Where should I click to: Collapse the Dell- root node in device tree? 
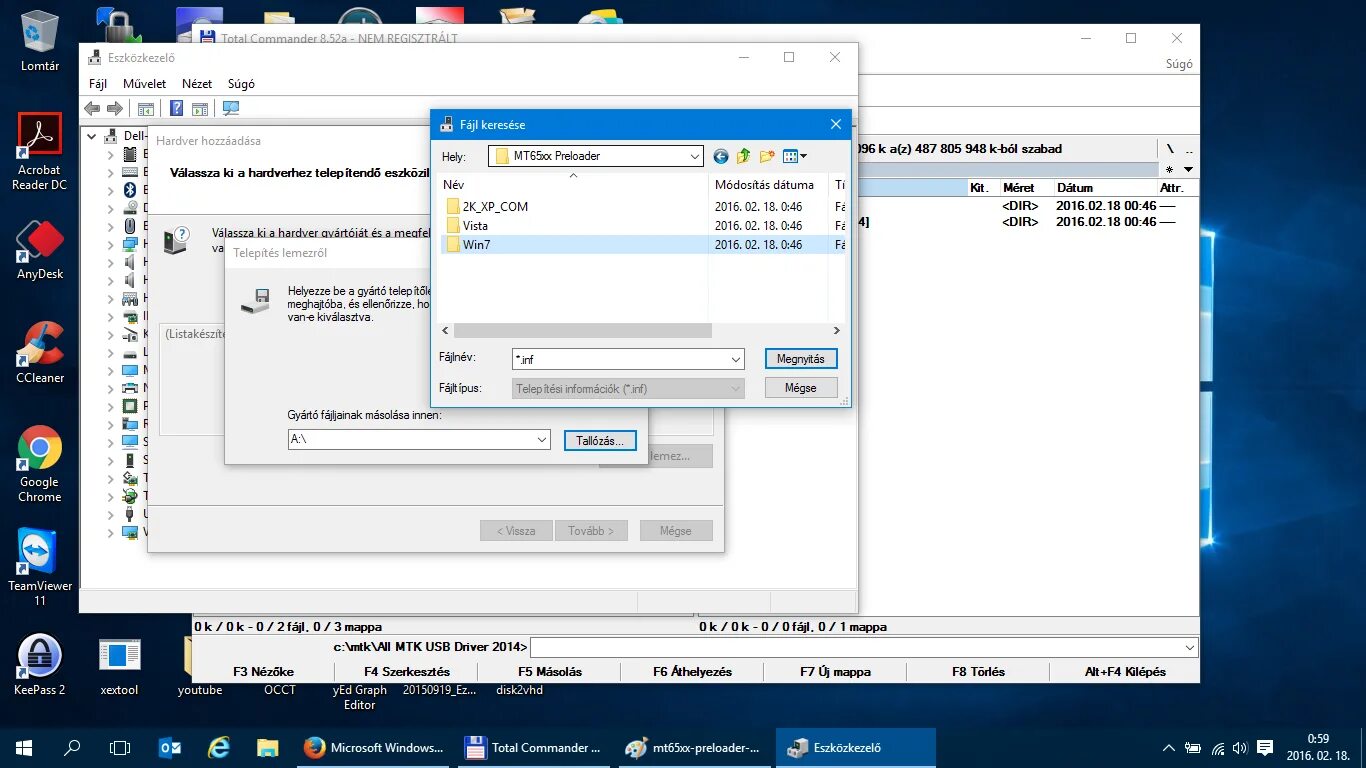pos(92,136)
